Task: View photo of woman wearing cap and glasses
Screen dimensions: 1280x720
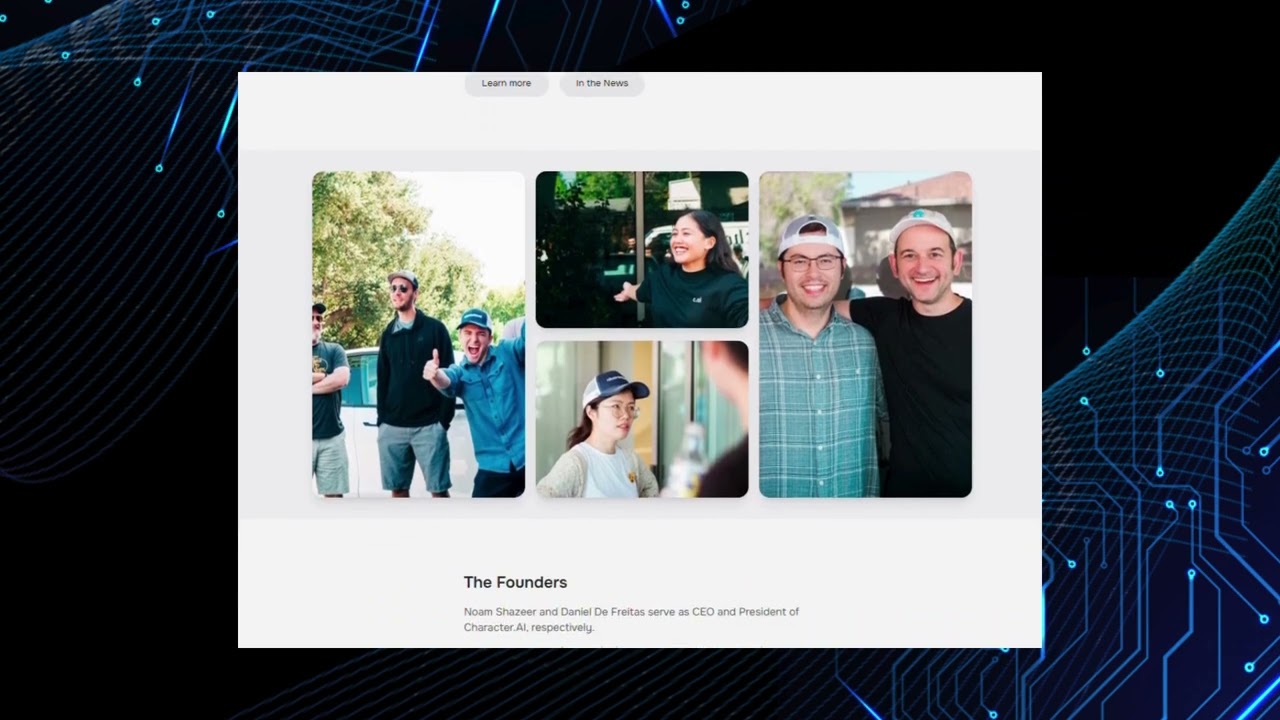Action: 642,419
